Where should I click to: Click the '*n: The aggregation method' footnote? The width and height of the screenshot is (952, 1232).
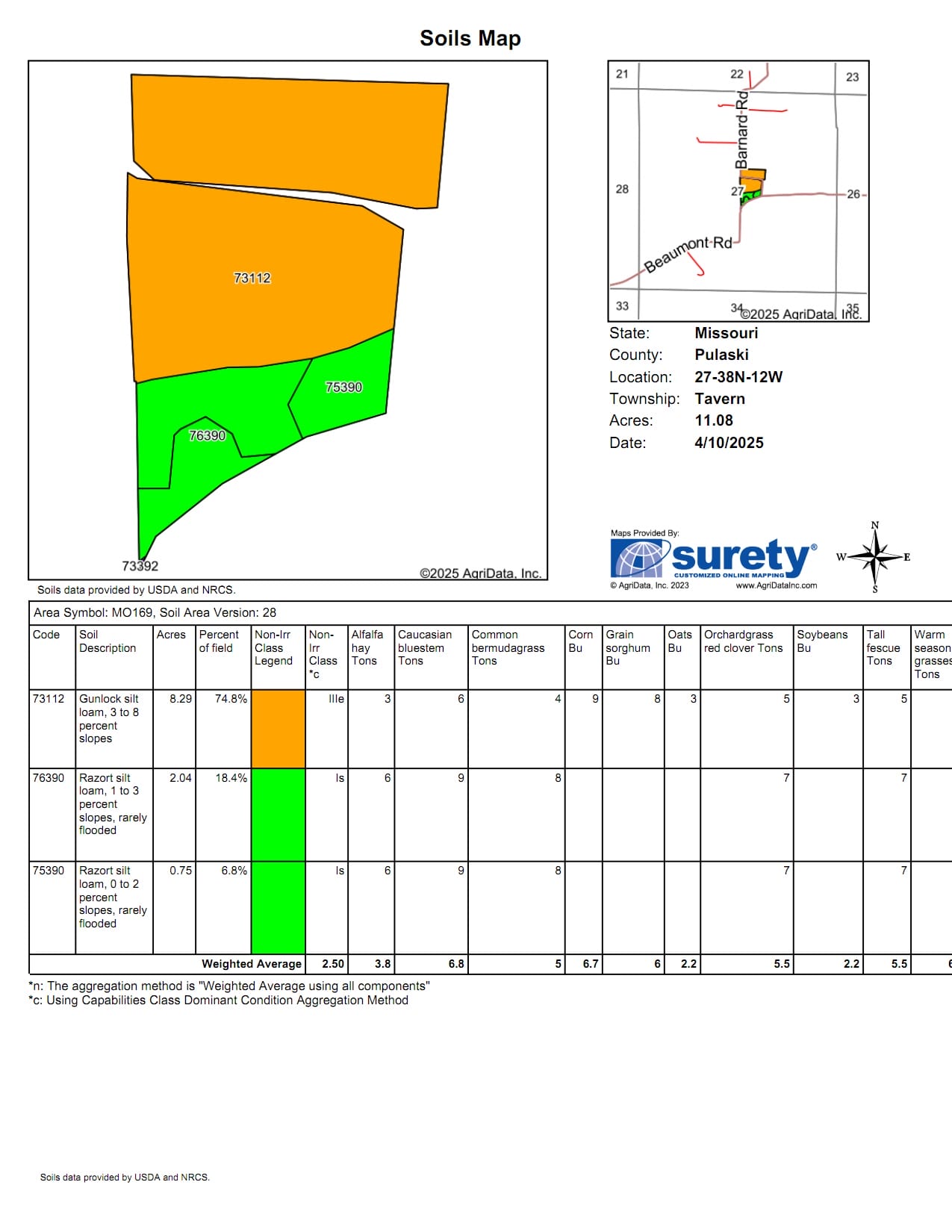(229, 986)
